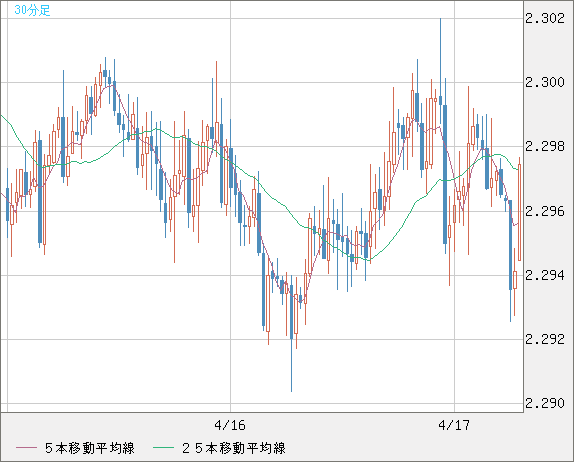Screen dimensions: 574x462
Task: Click the 5本移動平均線 legend label
Action: (90, 448)
